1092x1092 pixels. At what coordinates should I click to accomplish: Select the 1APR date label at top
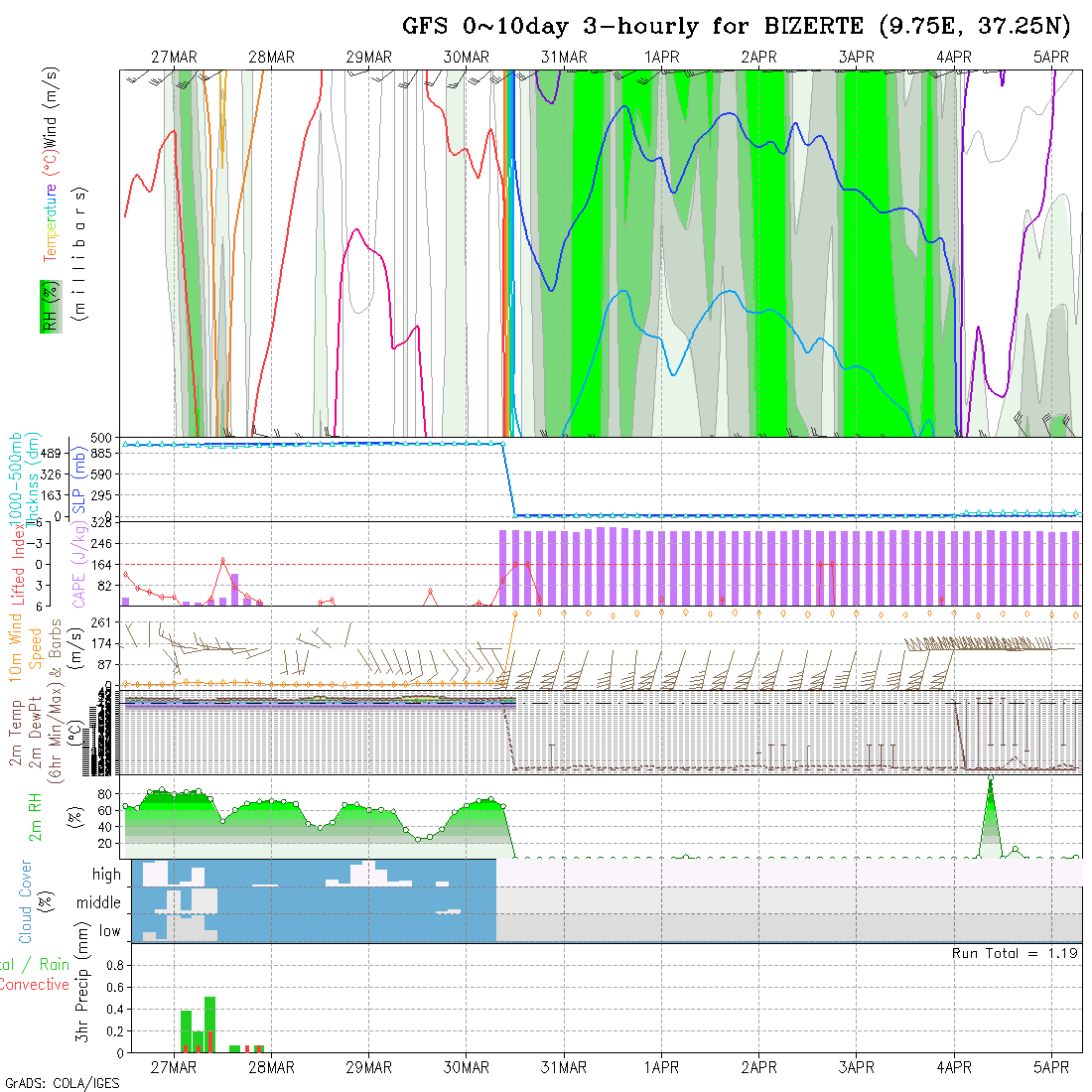[x=661, y=58]
